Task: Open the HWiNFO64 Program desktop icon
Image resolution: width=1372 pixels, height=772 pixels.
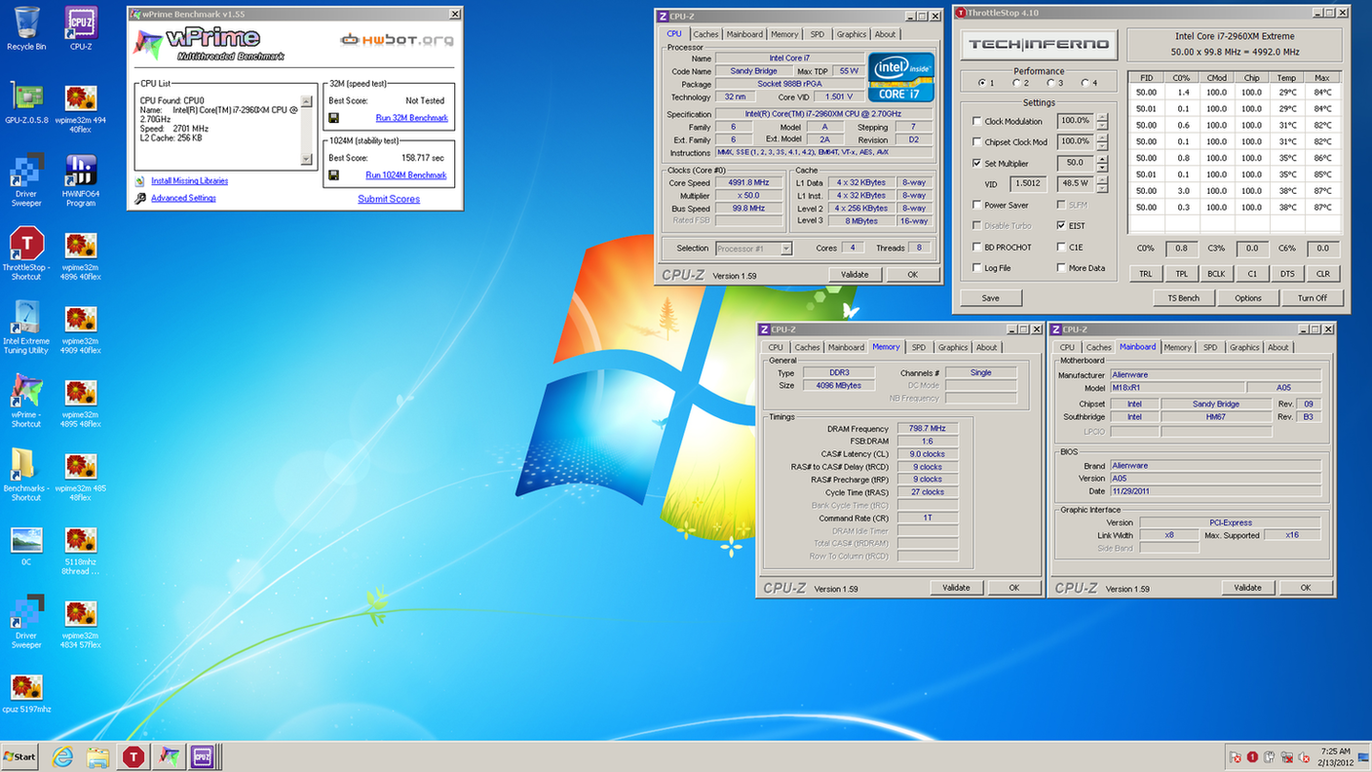Action: tap(81, 180)
